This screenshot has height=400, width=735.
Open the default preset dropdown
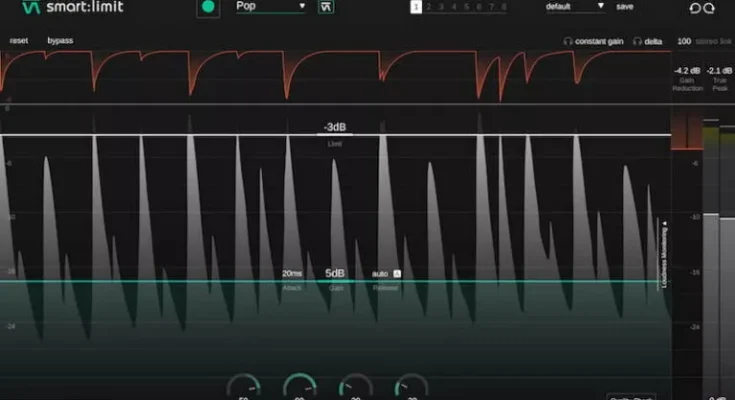coord(575,7)
